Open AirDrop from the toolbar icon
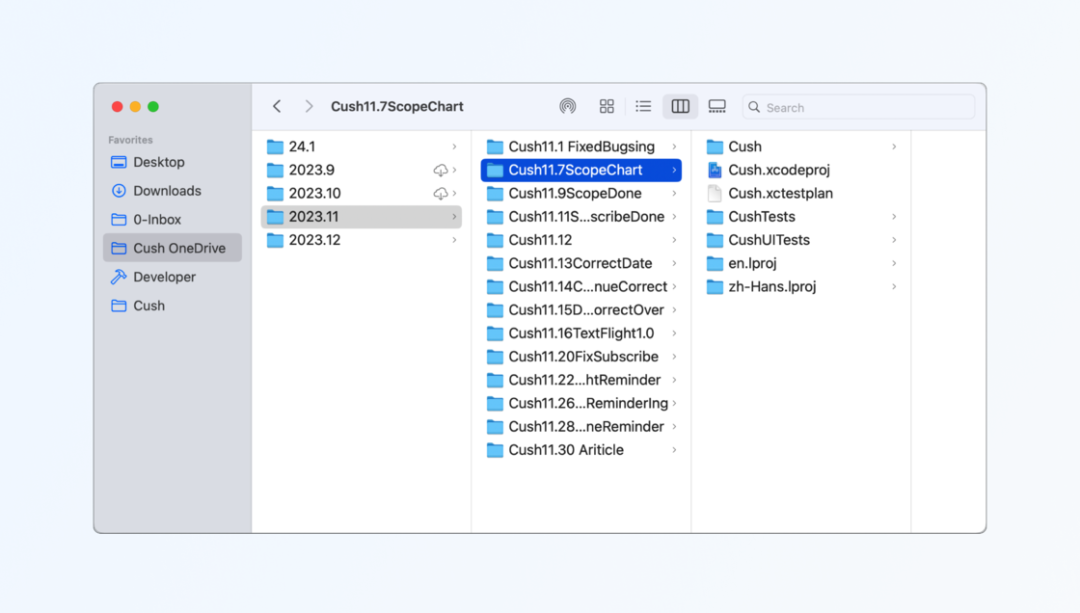The height and width of the screenshot is (613, 1080). tap(568, 107)
